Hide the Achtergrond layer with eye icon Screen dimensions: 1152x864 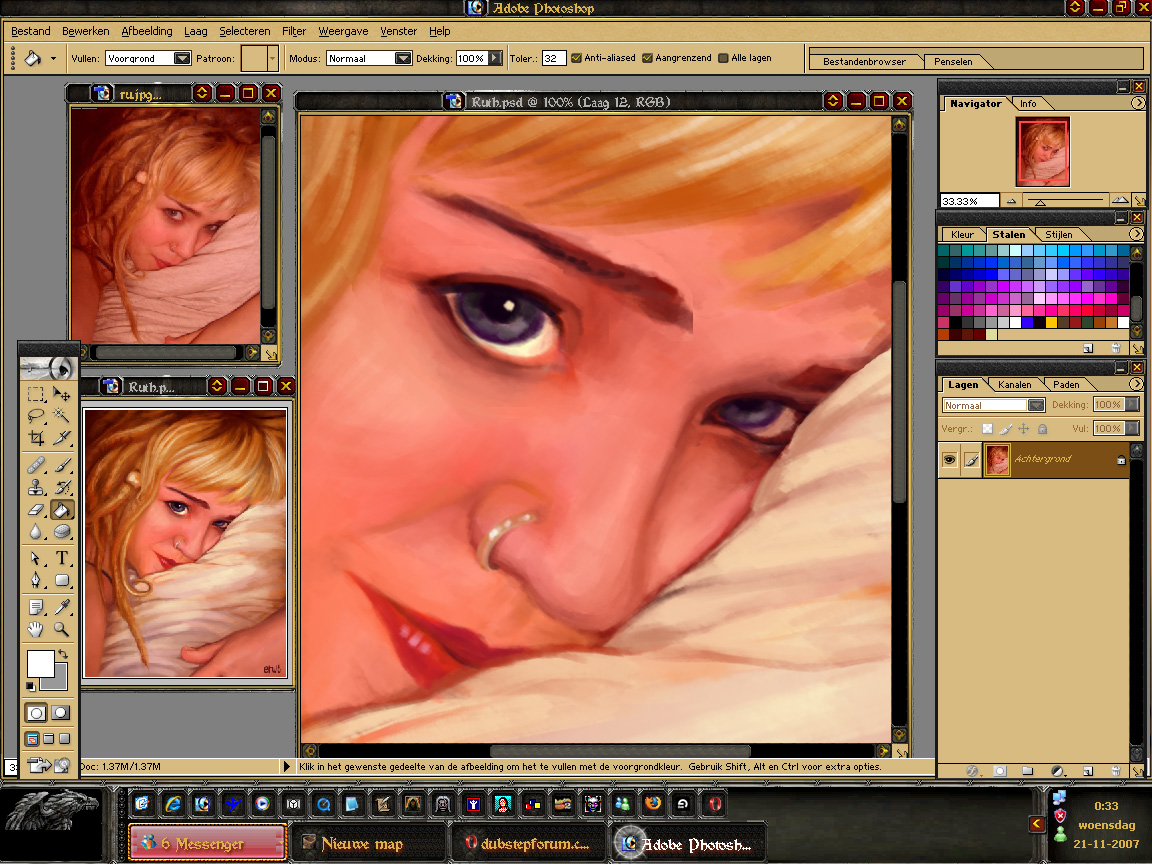[x=949, y=460]
